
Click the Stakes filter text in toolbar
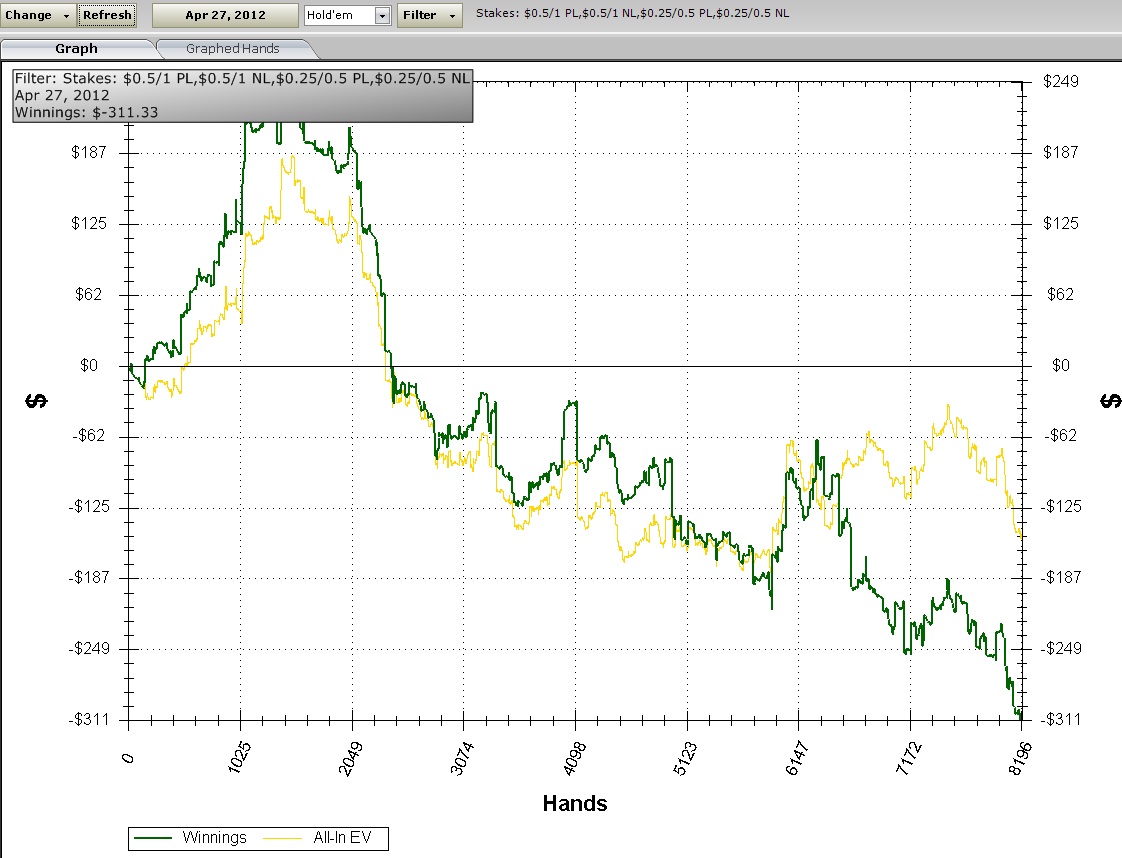[632, 15]
